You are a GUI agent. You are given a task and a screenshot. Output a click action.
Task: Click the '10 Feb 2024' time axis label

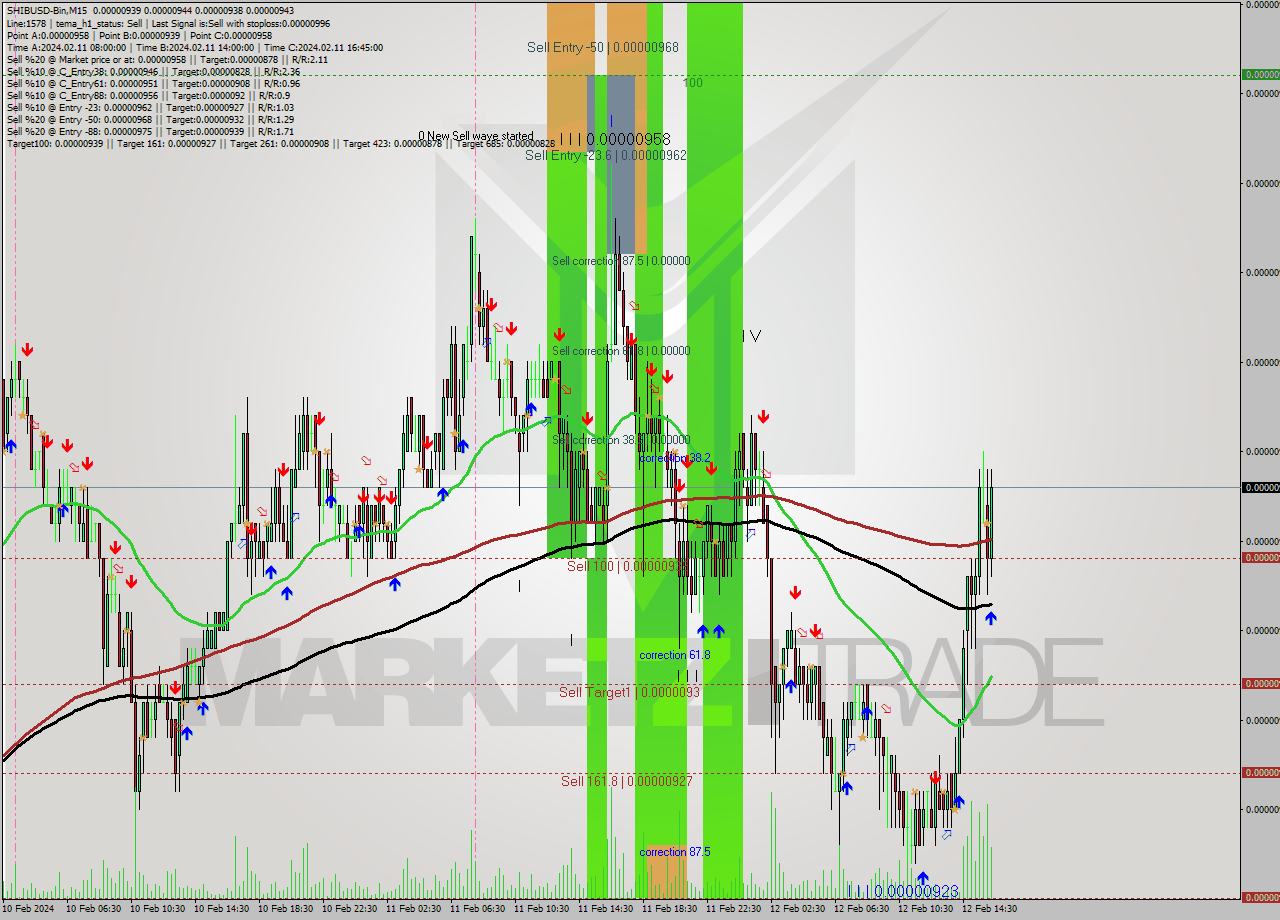tap(29, 909)
